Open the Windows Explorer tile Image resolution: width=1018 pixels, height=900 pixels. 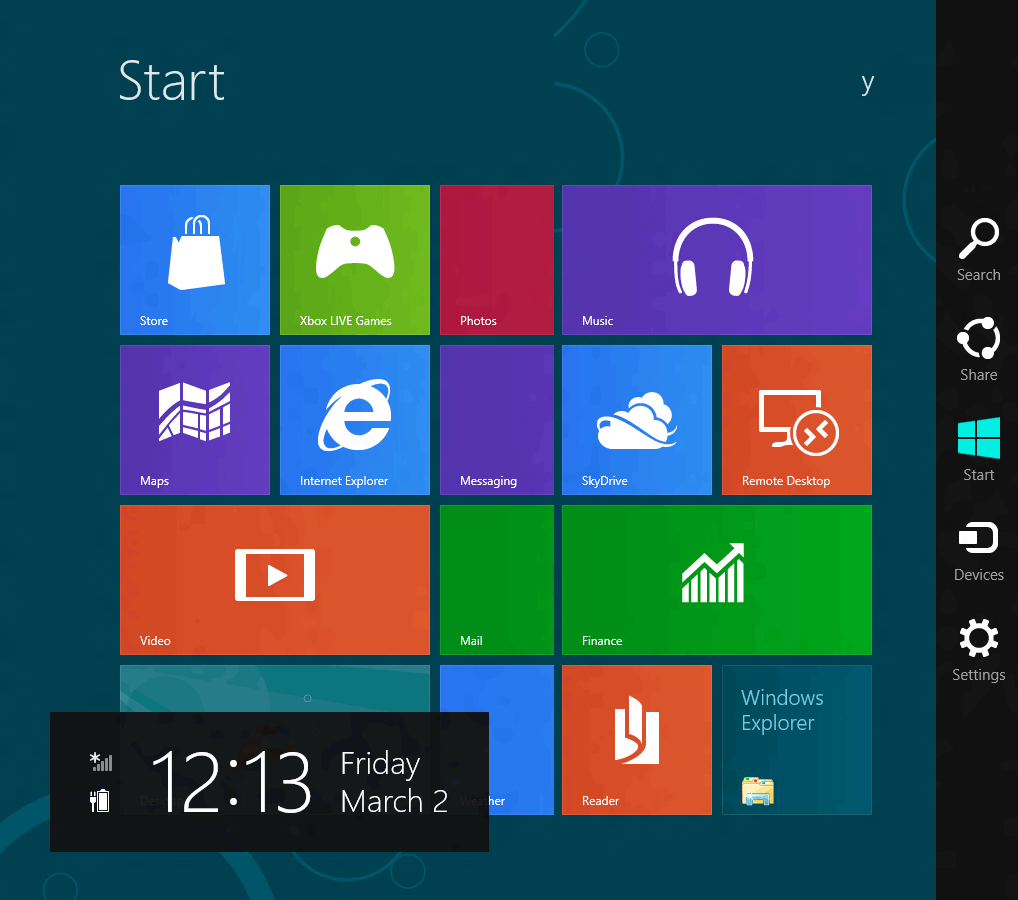tap(797, 740)
